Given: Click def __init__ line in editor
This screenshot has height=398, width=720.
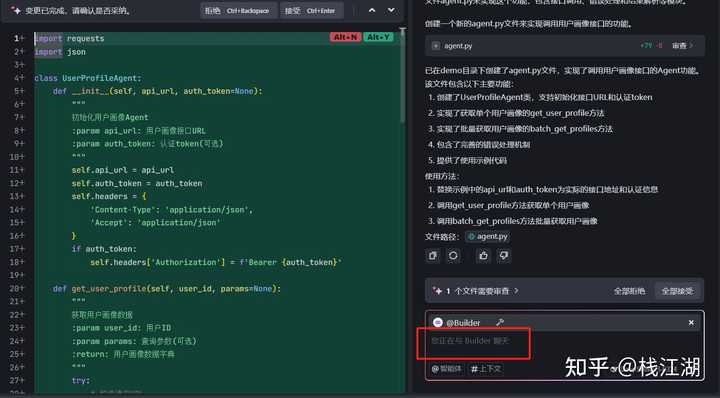Looking at the screenshot, I should point(158,91).
